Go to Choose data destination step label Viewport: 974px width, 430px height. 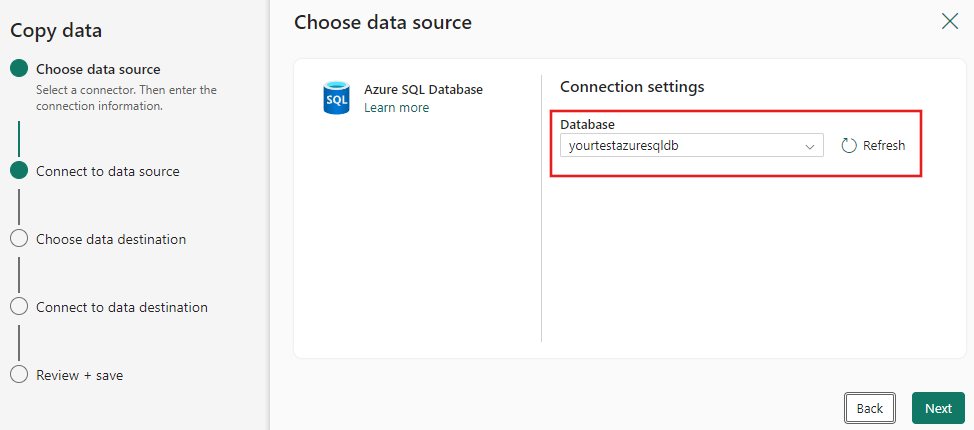[x=111, y=239]
